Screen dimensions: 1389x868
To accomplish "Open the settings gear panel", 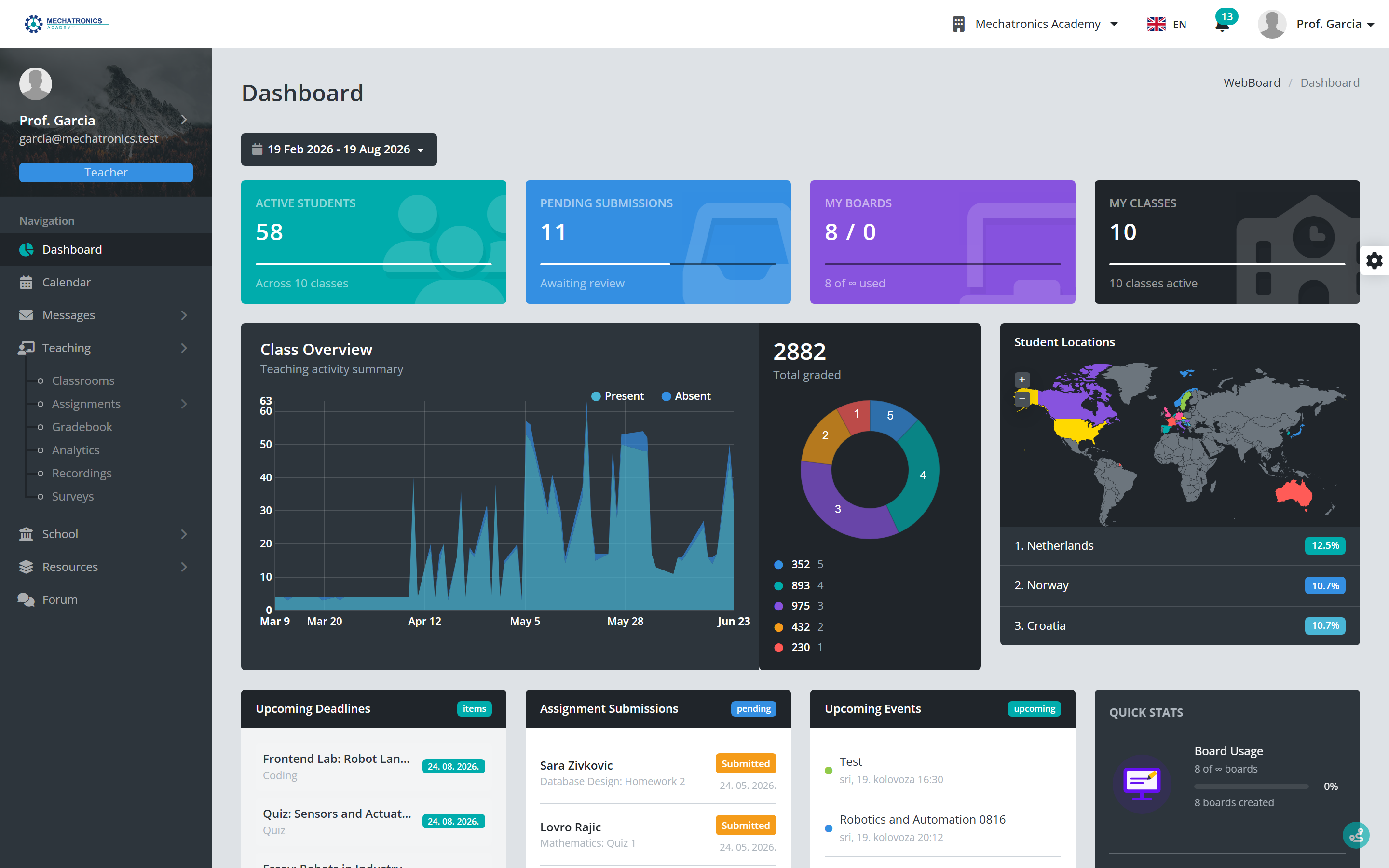I will click(x=1374, y=260).
